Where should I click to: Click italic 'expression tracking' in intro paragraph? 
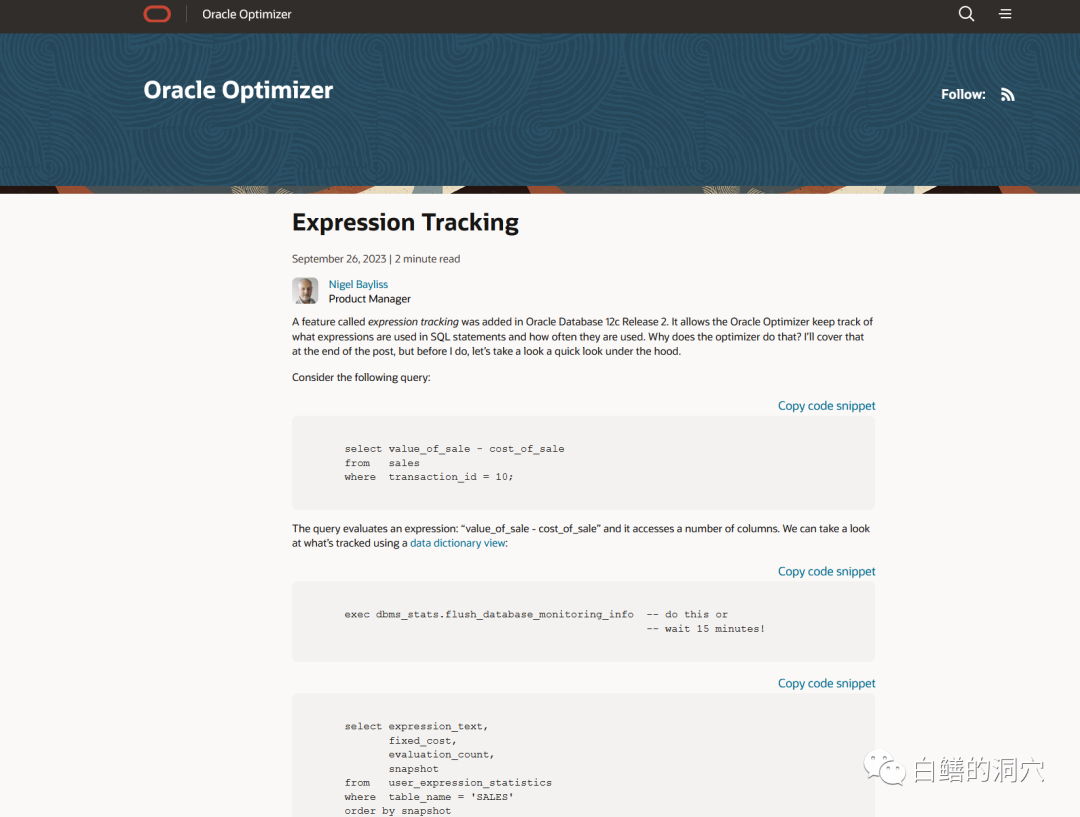pos(413,322)
